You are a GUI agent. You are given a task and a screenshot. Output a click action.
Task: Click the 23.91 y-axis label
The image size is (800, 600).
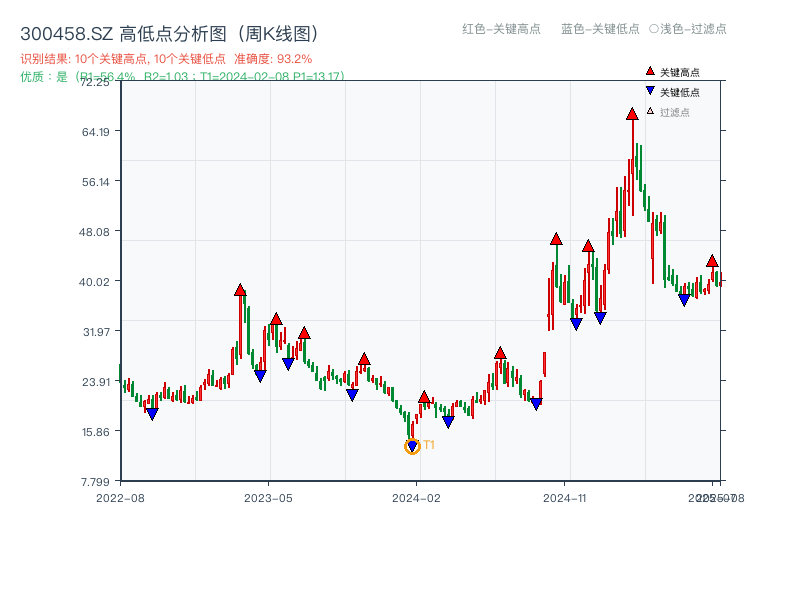96,382
